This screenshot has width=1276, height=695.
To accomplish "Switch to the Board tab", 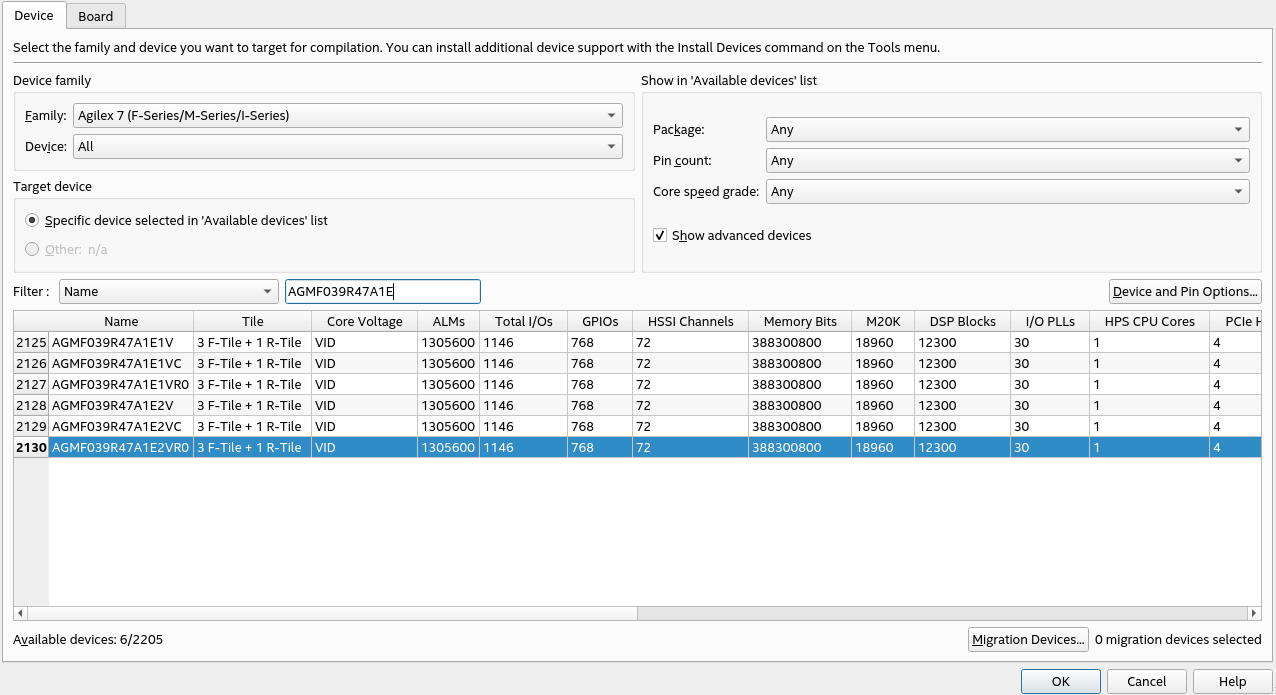I will tap(96, 16).
